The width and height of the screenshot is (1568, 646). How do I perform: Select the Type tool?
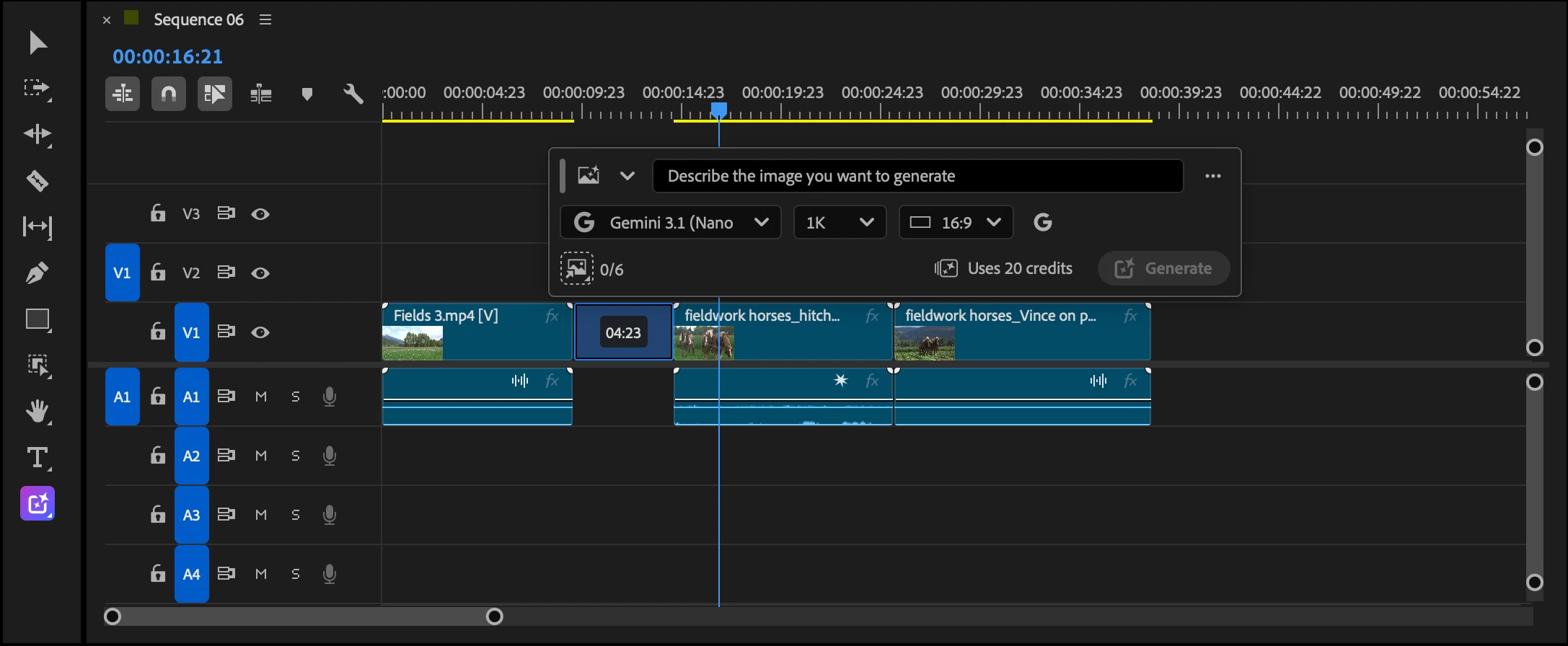coord(38,458)
